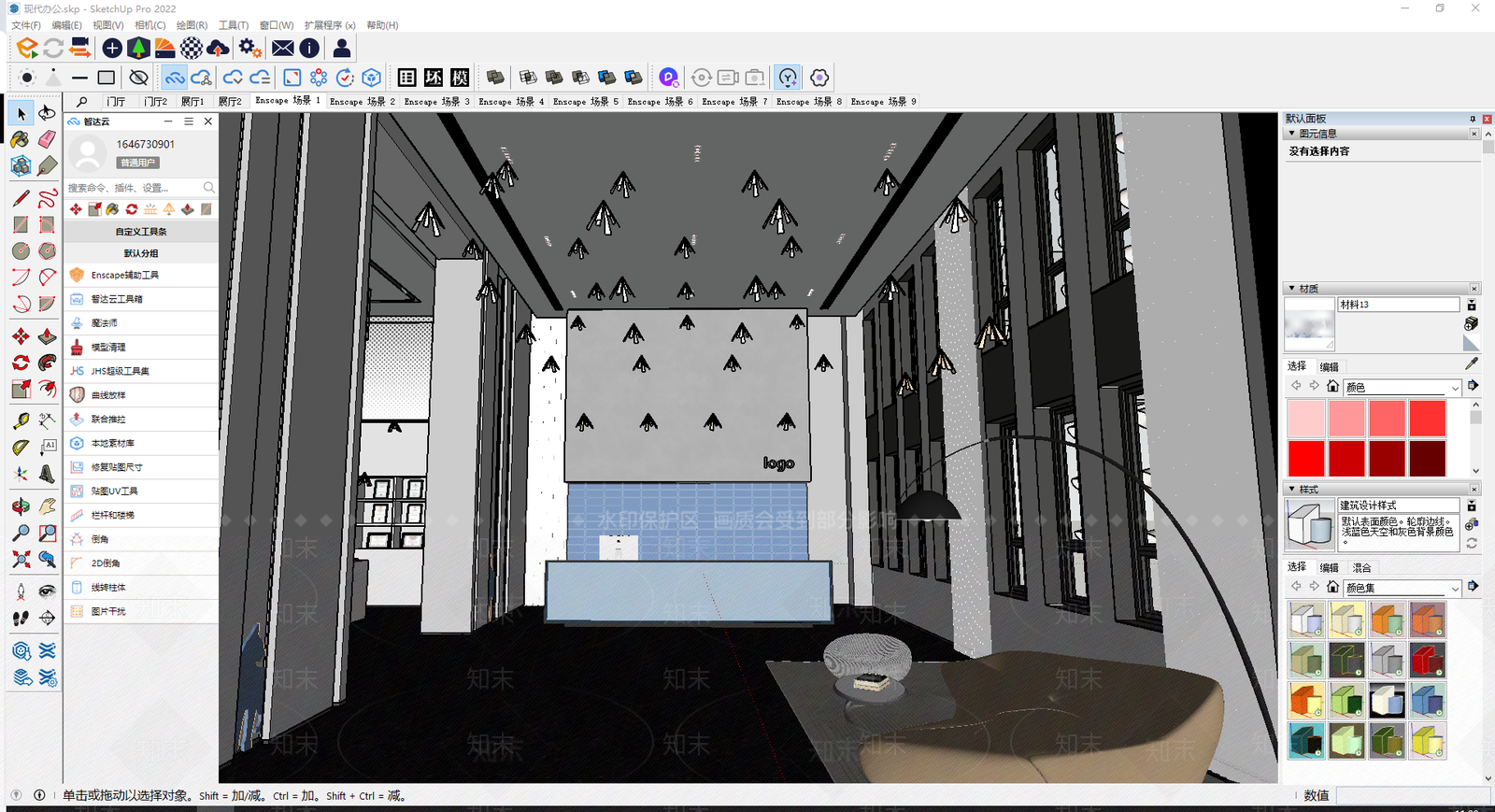
Task: Toggle the Look Around eye tool
Action: (x=48, y=591)
